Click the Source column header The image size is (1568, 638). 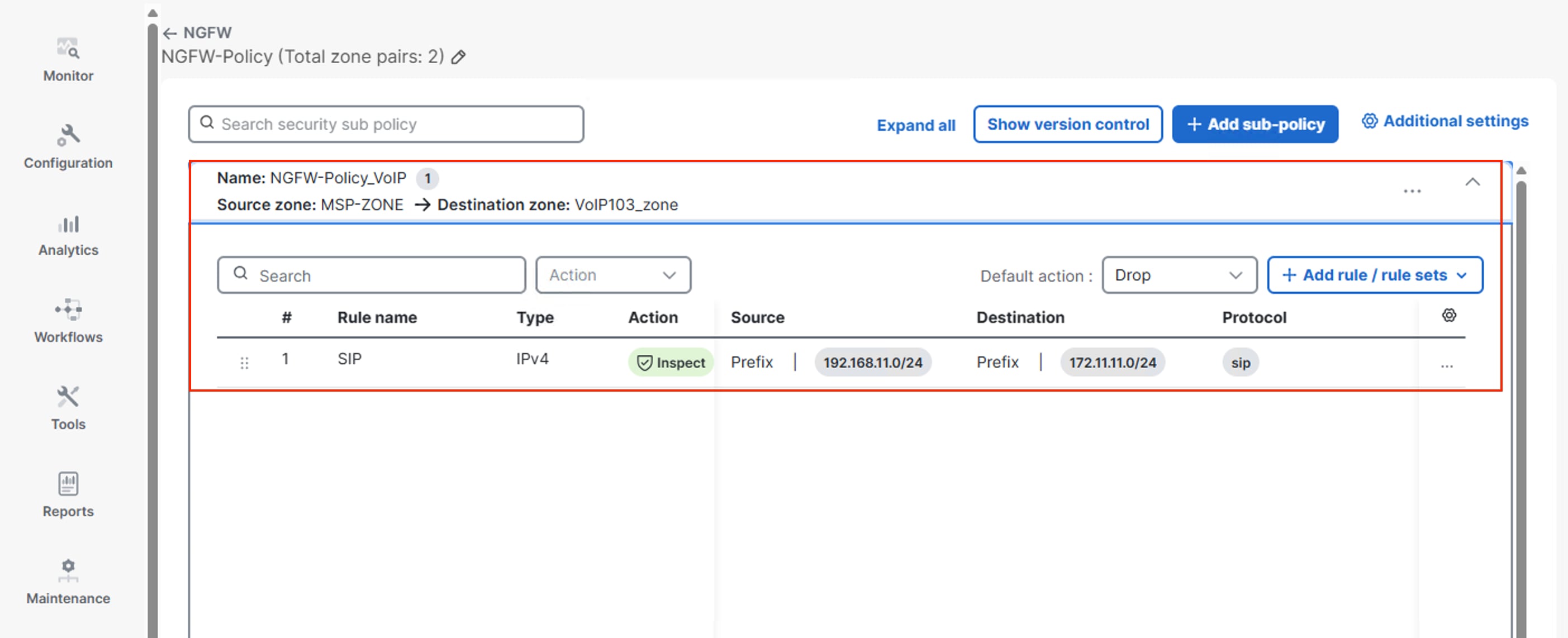(x=757, y=318)
